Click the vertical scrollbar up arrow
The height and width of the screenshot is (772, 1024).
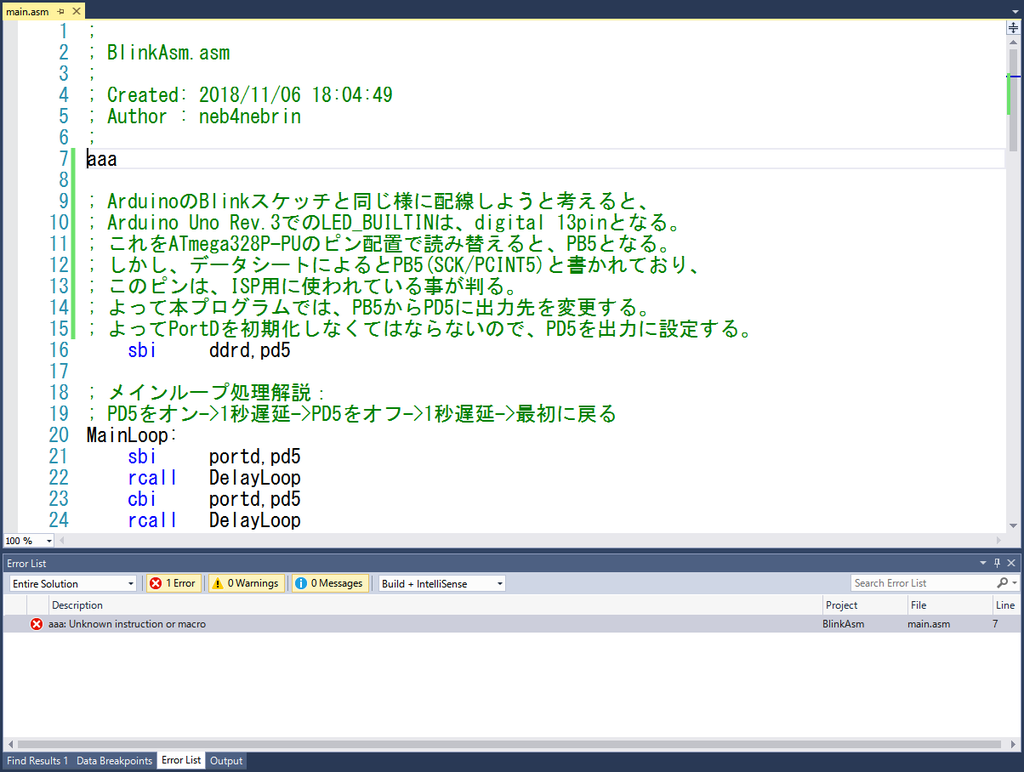pyautogui.click(x=1013, y=42)
